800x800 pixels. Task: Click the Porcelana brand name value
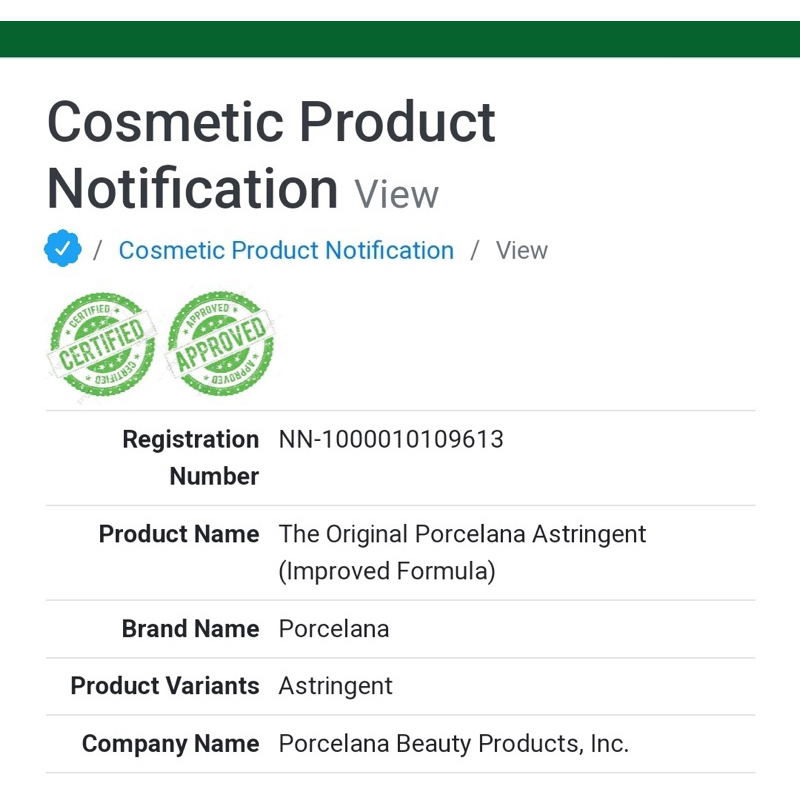click(334, 629)
